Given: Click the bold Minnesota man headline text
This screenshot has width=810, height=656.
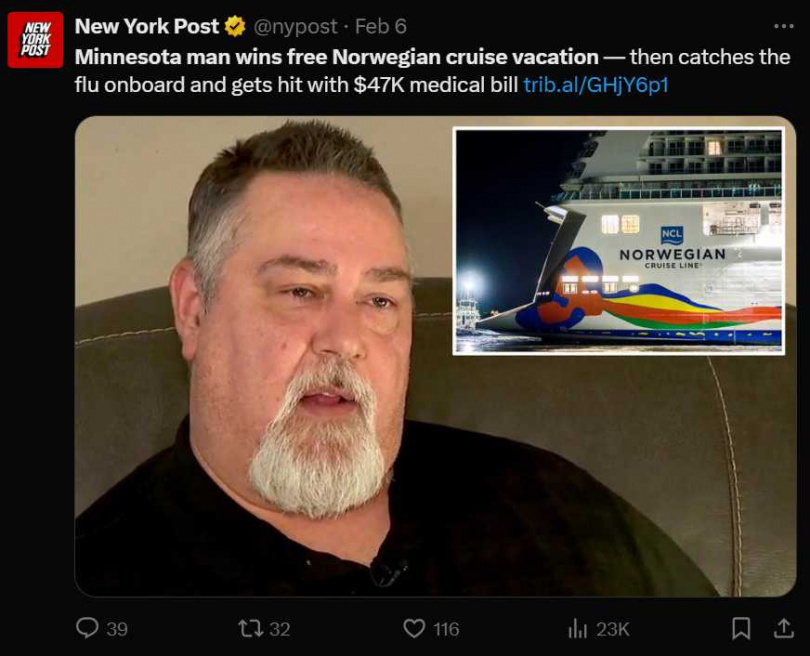Looking at the screenshot, I should pos(336,57).
